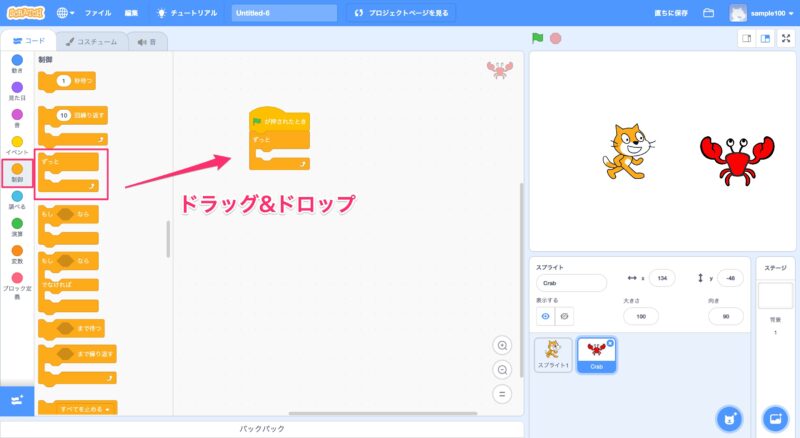Image resolution: width=800 pixels, height=438 pixels.
Task: Zoom out the code workspace
Action: click(x=502, y=369)
